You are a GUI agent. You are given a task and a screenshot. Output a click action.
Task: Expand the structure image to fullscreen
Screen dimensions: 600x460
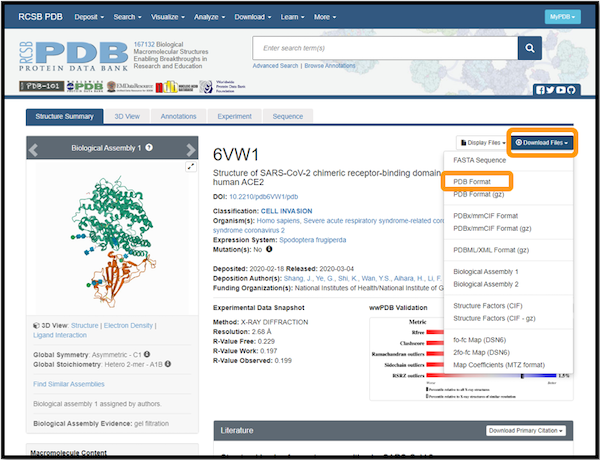tap(191, 166)
